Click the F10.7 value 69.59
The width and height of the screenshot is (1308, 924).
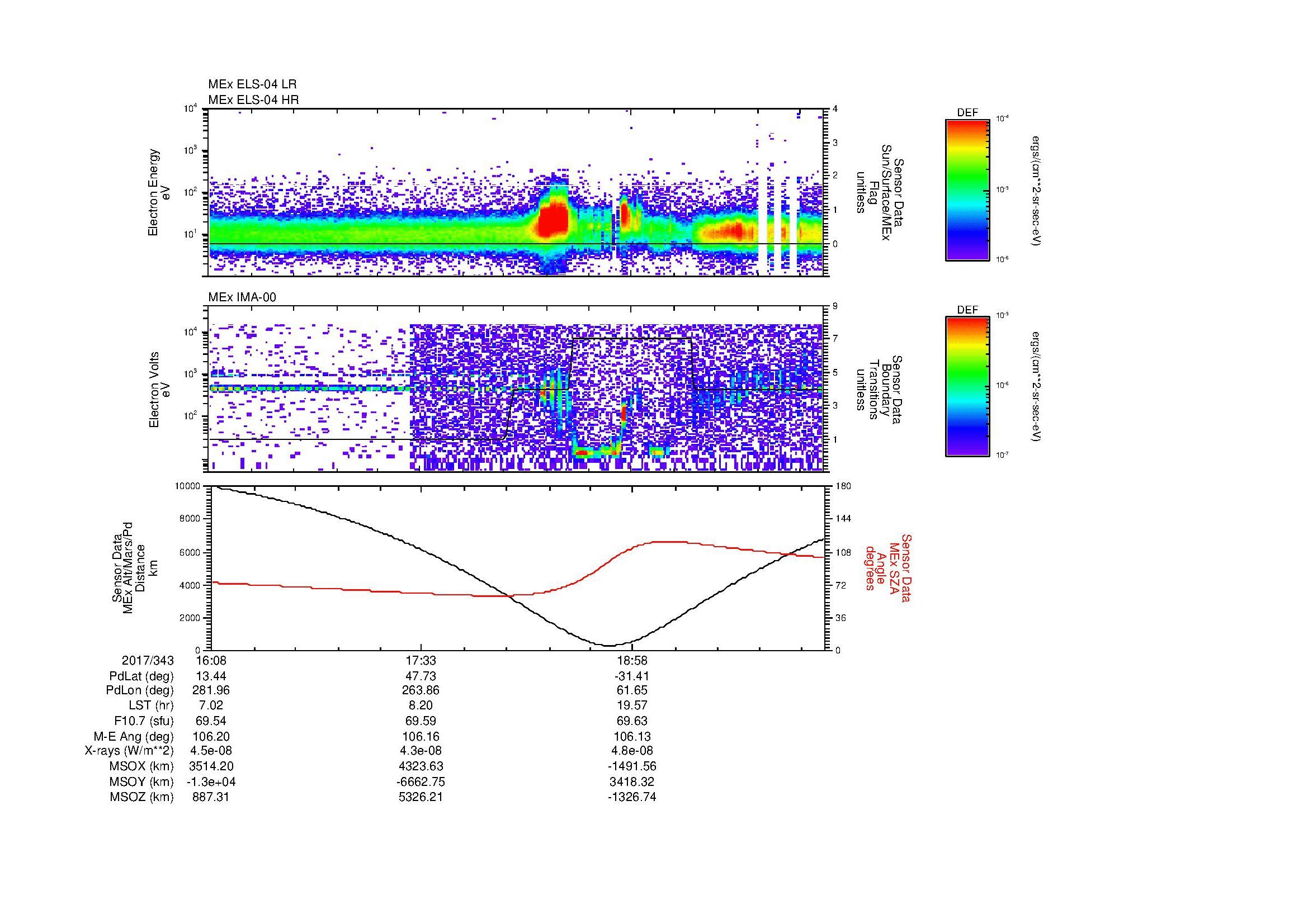point(421,721)
